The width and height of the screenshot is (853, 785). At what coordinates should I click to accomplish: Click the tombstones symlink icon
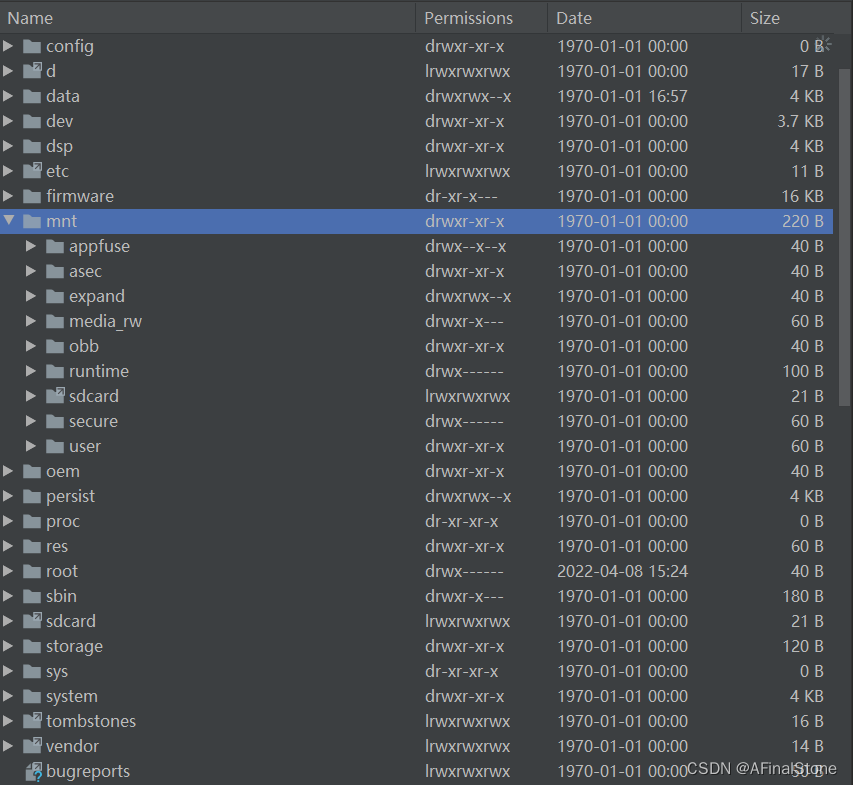pos(32,720)
